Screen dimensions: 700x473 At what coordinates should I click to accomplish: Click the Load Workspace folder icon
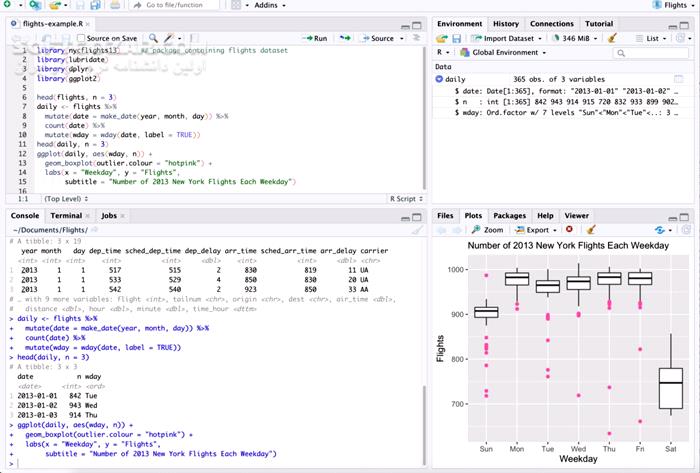click(x=442, y=39)
